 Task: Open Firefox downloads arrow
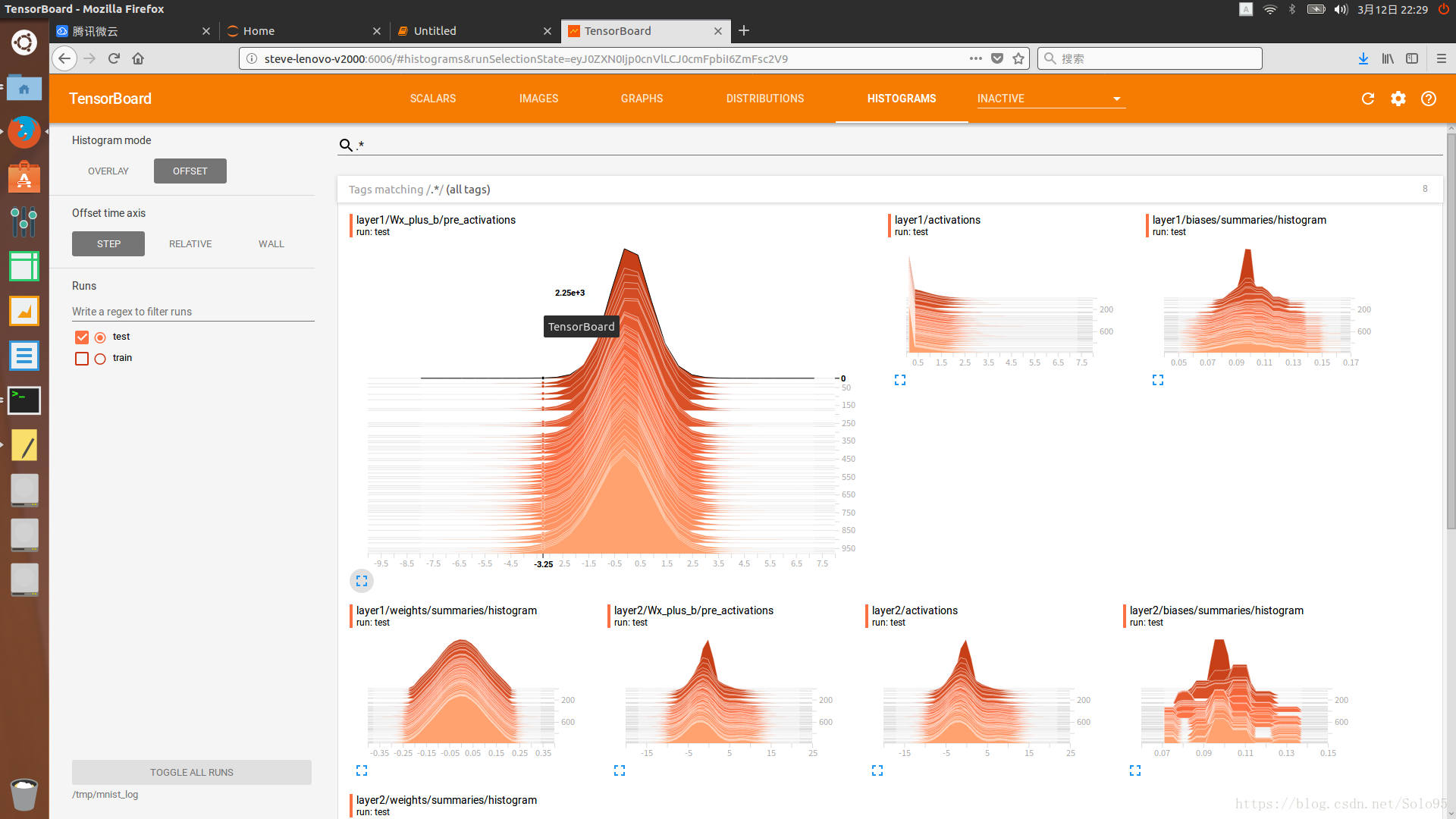click(x=1363, y=58)
